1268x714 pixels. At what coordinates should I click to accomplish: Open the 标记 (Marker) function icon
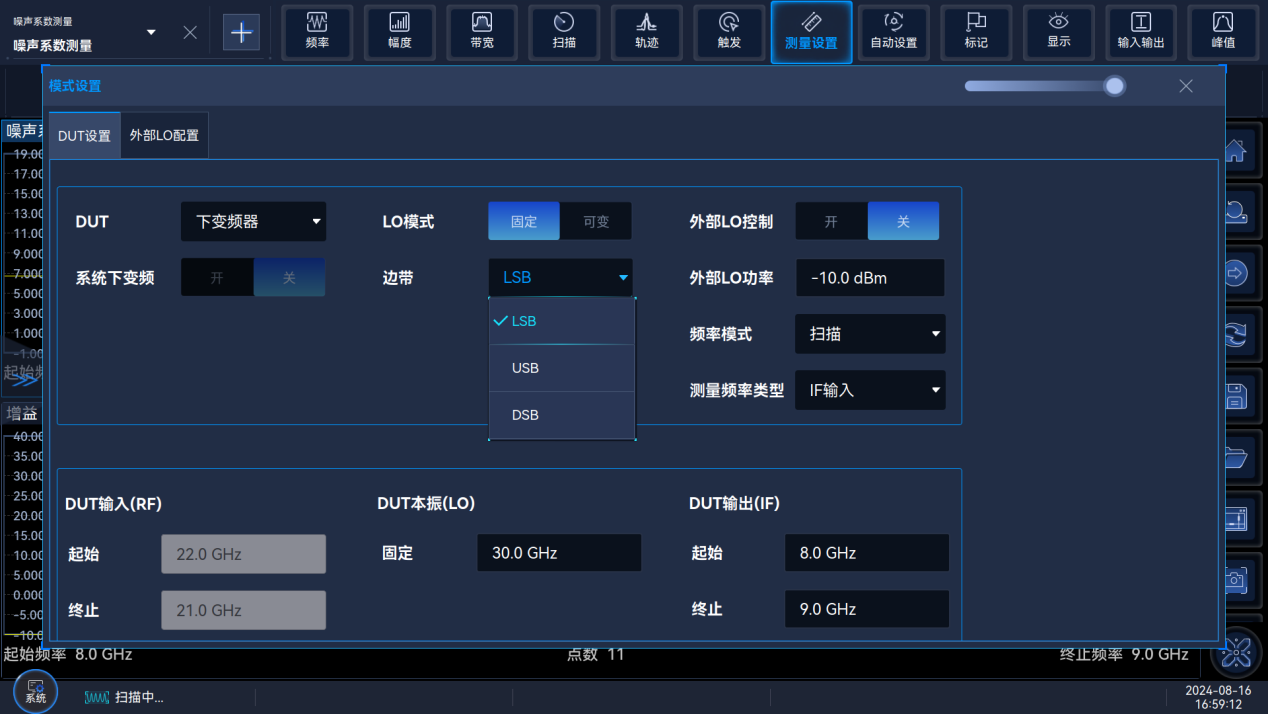[976, 32]
